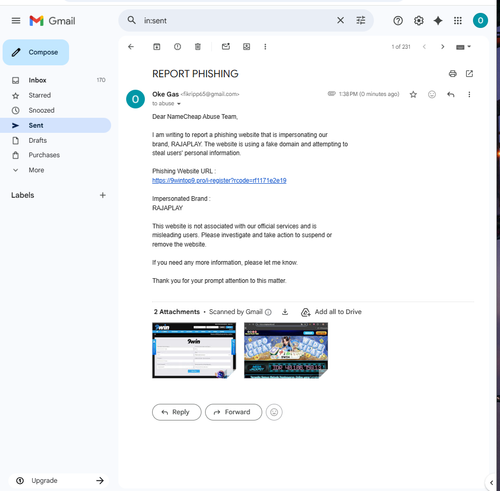500x491 pixels.
Task: Open the Purchases folder
Action: pos(55,155)
